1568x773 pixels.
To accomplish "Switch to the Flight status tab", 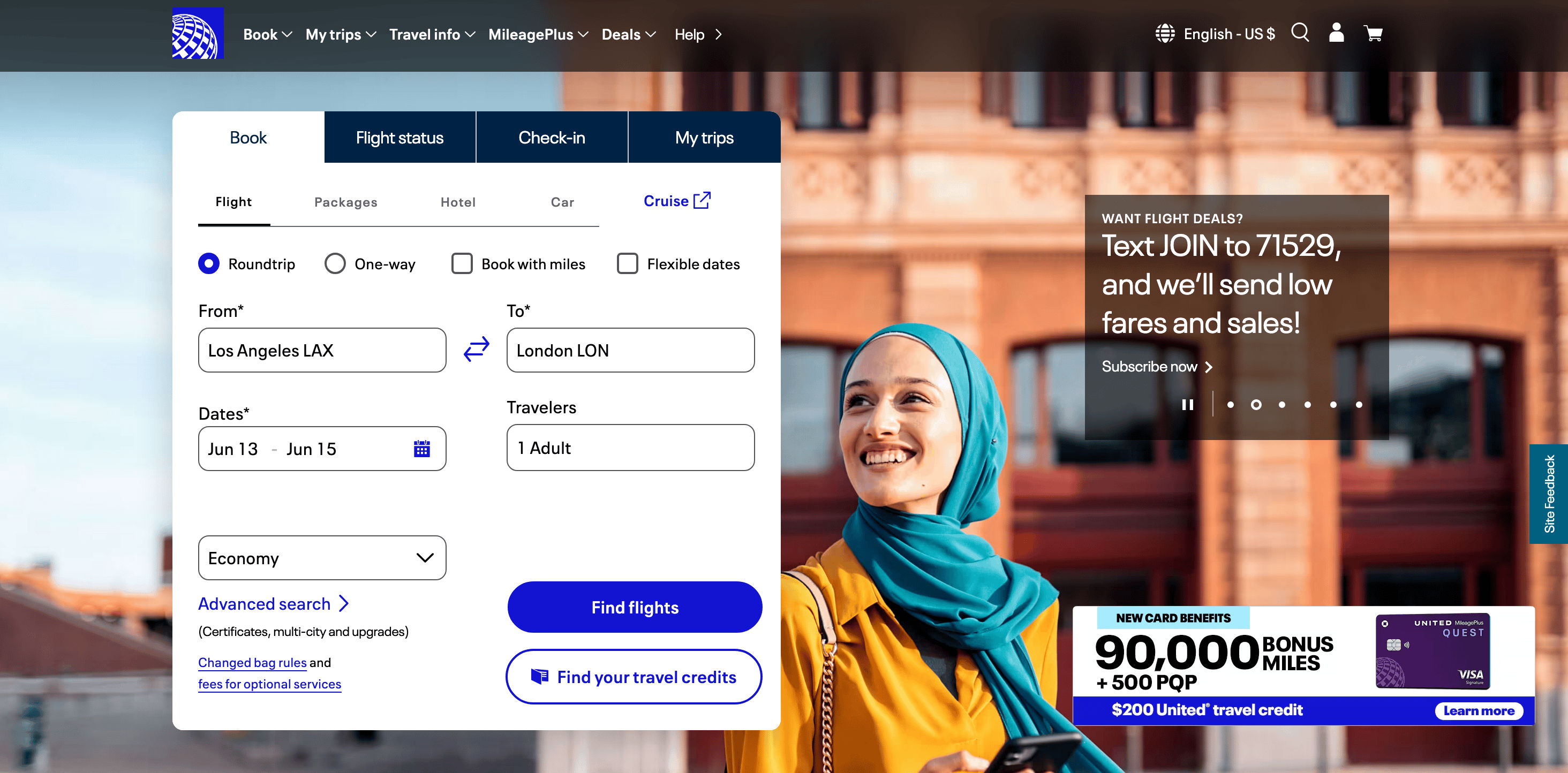I will pyautogui.click(x=399, y=138).
